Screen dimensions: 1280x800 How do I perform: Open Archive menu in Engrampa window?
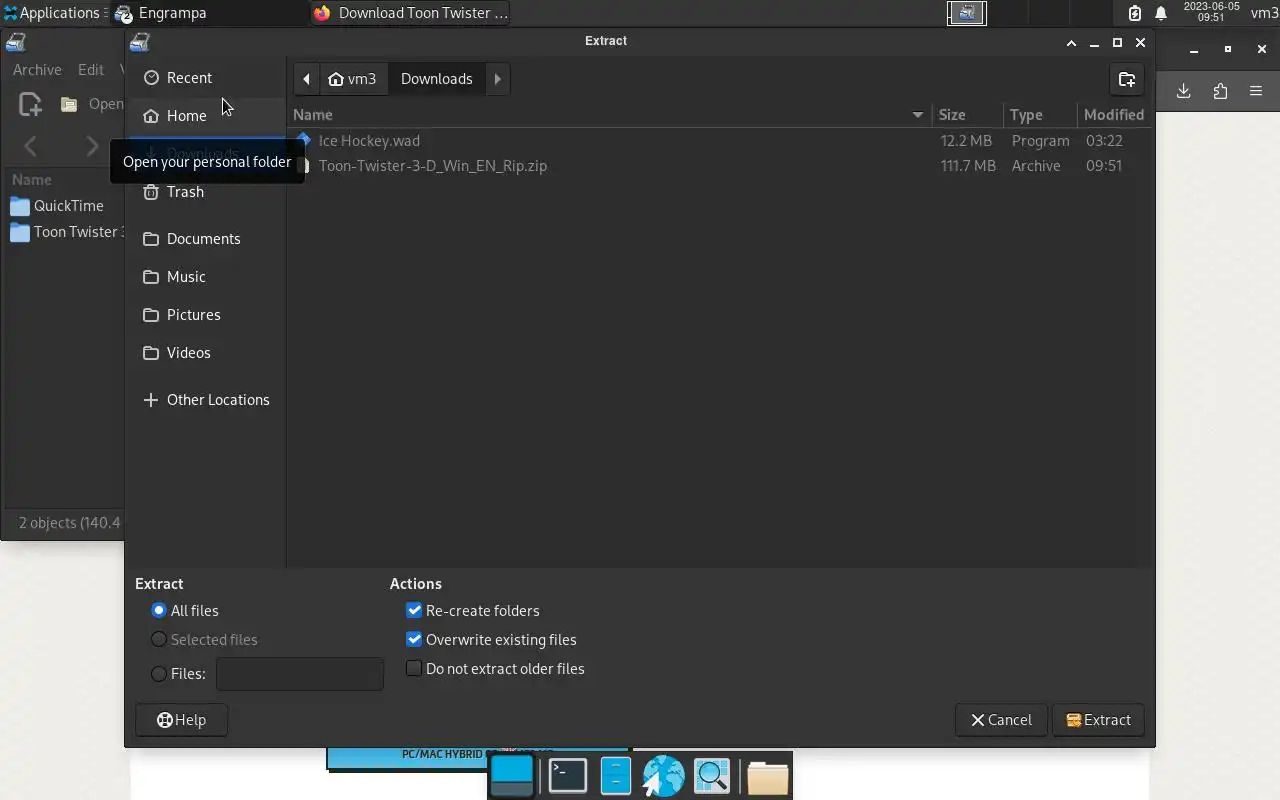point(37,70)
